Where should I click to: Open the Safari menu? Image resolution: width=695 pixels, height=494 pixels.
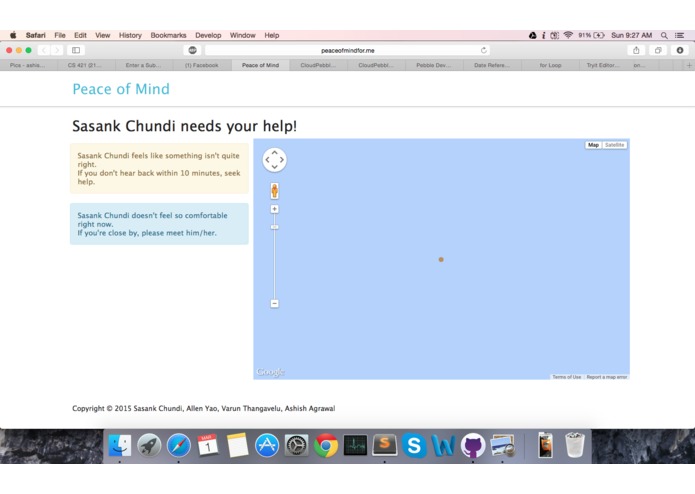coord(35,35)
